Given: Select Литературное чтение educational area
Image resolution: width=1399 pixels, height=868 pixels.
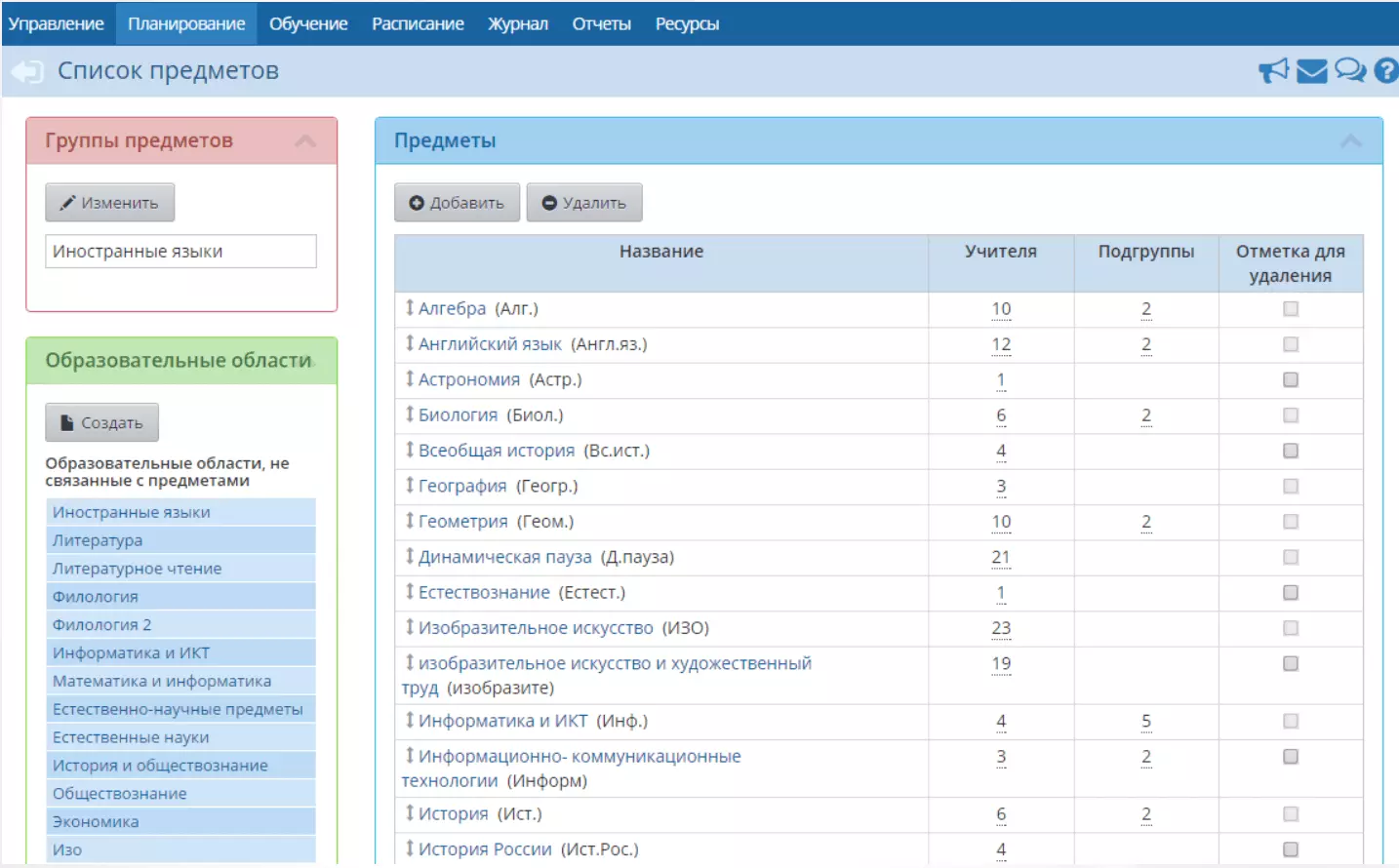Looking at the screenshot, I should 180,569.
